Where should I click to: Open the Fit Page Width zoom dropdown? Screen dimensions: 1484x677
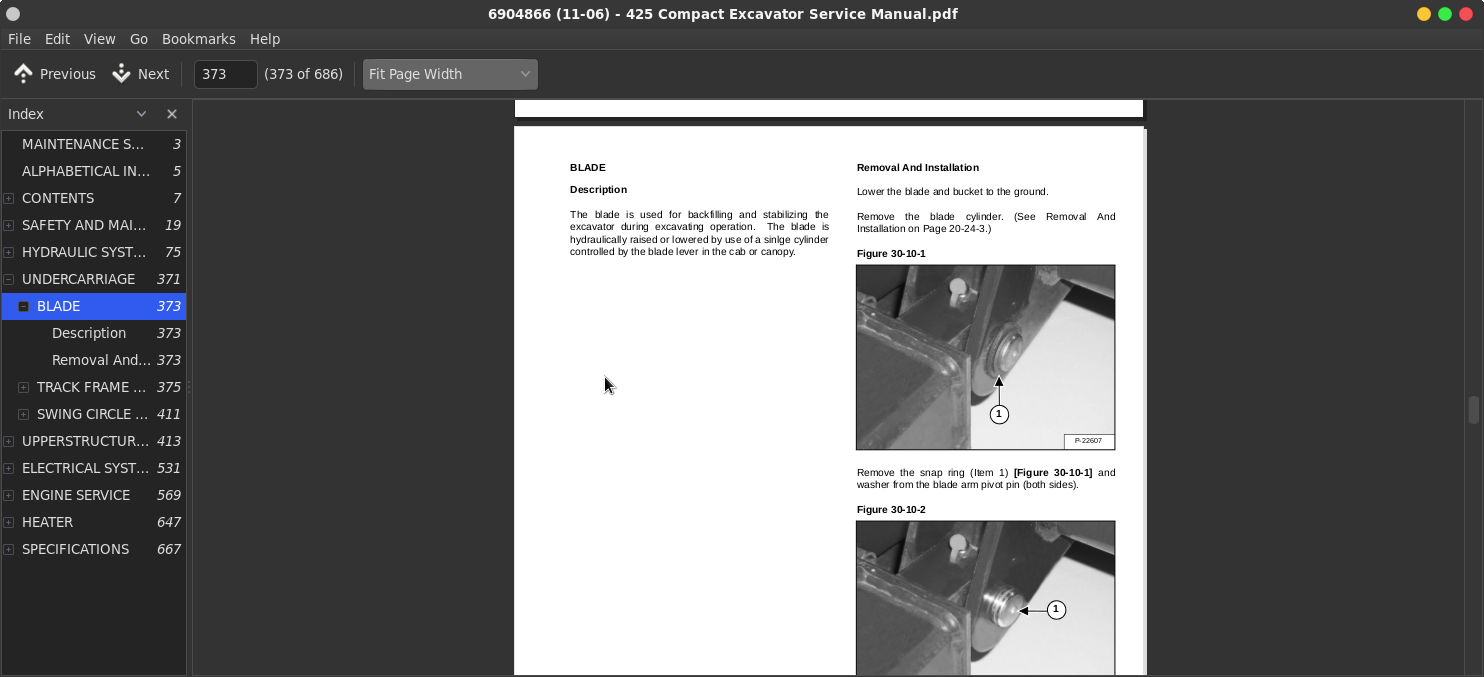tap(449, 74)
